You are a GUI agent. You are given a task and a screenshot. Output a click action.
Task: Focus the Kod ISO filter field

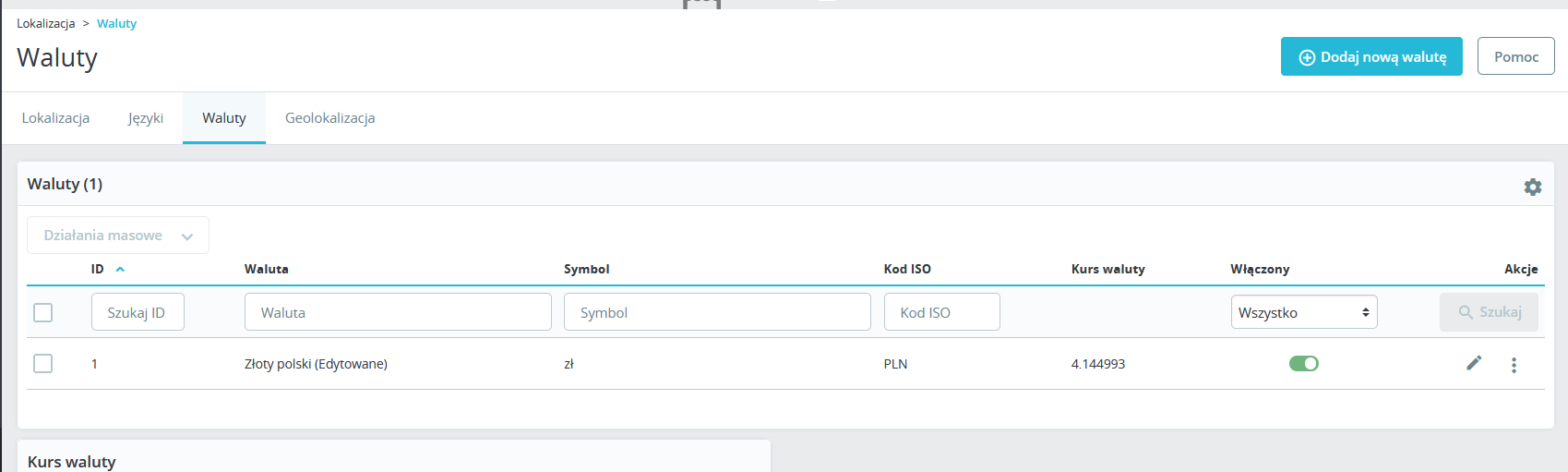click(941, 312)
